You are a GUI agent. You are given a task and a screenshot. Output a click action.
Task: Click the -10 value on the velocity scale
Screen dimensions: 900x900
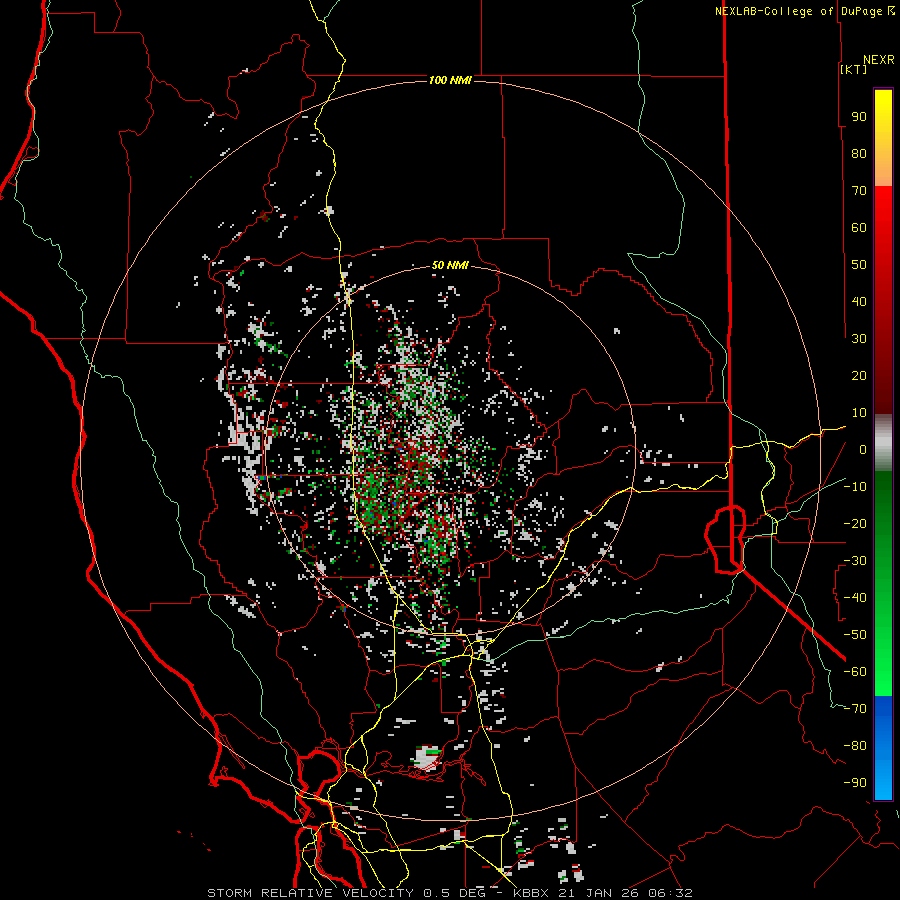(x=855, y=487)
